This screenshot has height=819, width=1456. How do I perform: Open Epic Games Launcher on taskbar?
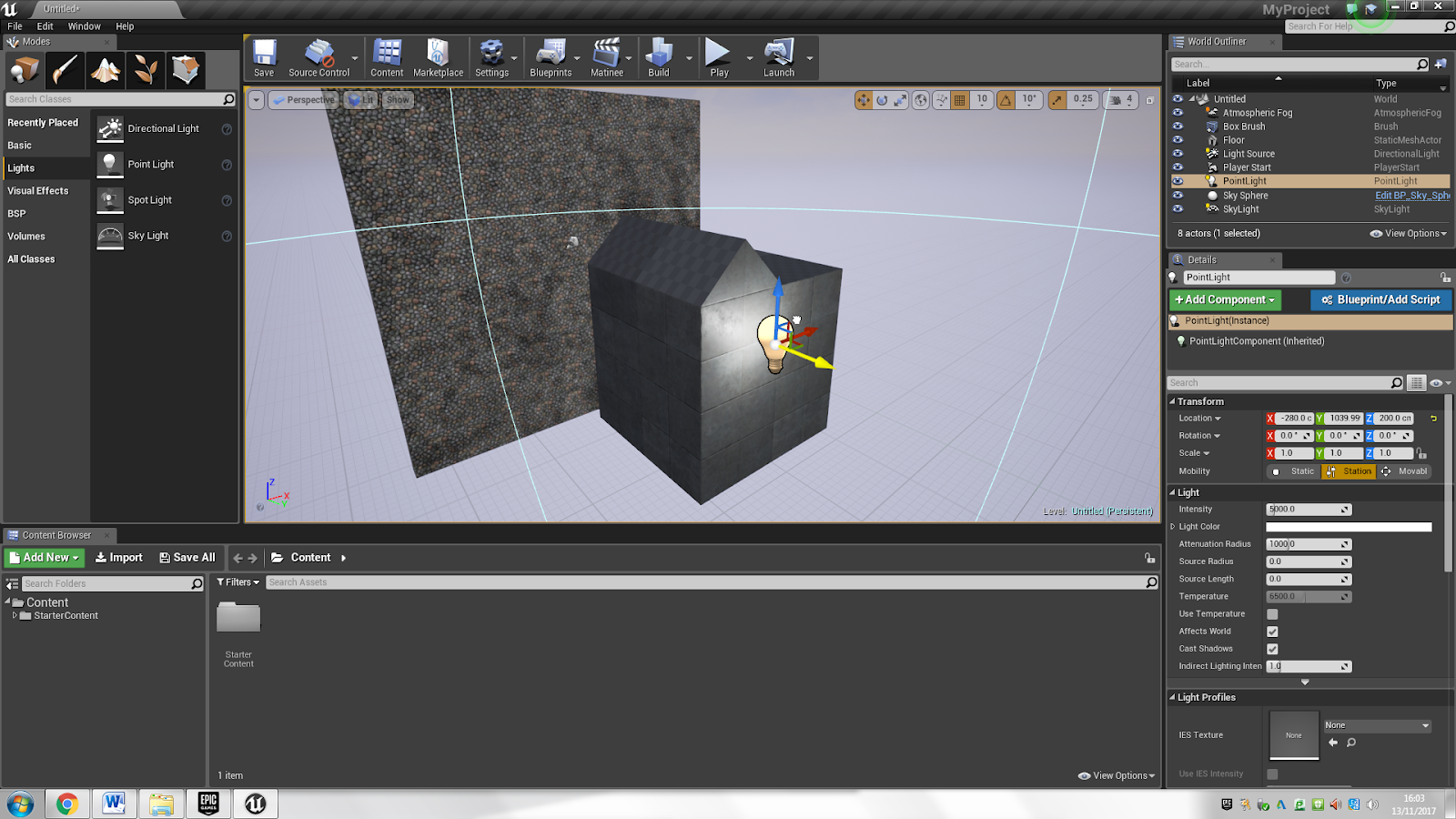coord(208,804)
